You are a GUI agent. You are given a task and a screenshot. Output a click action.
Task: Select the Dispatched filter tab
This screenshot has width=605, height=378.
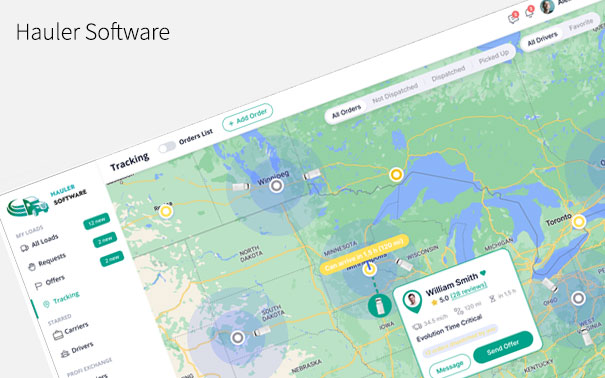click(448, 73)
